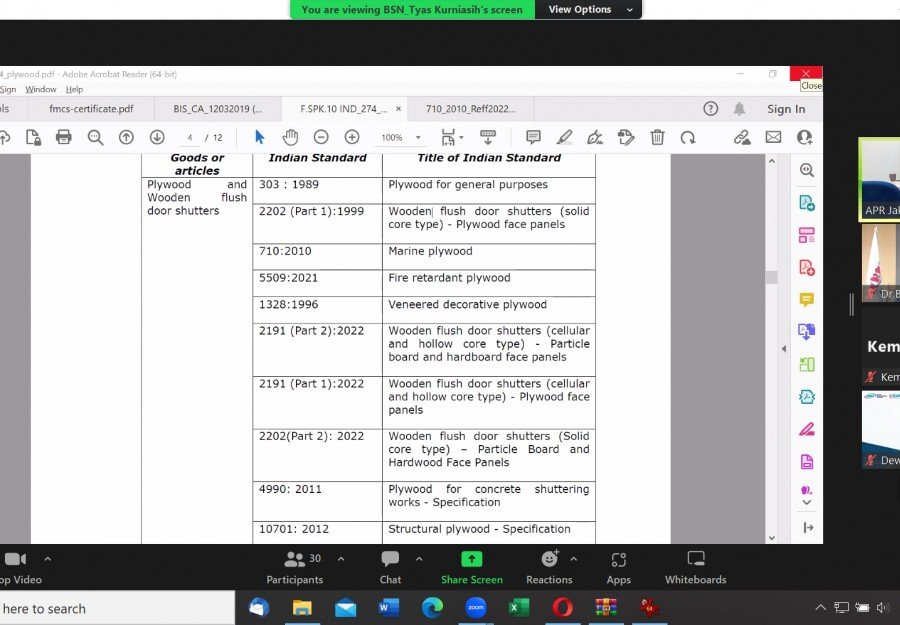Go to next page with the down arrow
The image size is (900, 625).
coord(157,137)
